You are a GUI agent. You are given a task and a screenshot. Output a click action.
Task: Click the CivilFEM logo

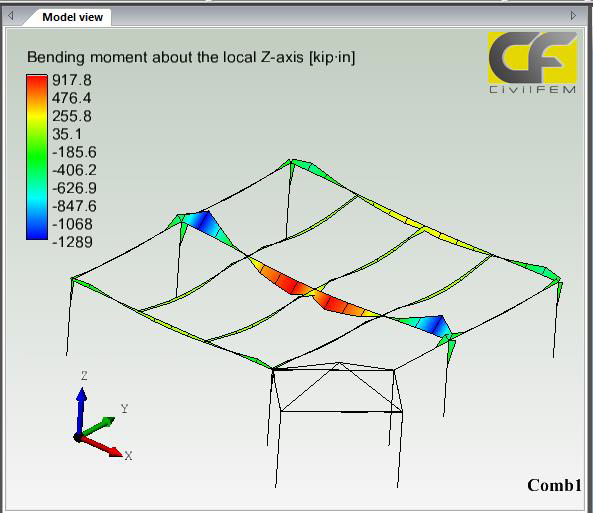pyautogui.click(x=532, y=63)
